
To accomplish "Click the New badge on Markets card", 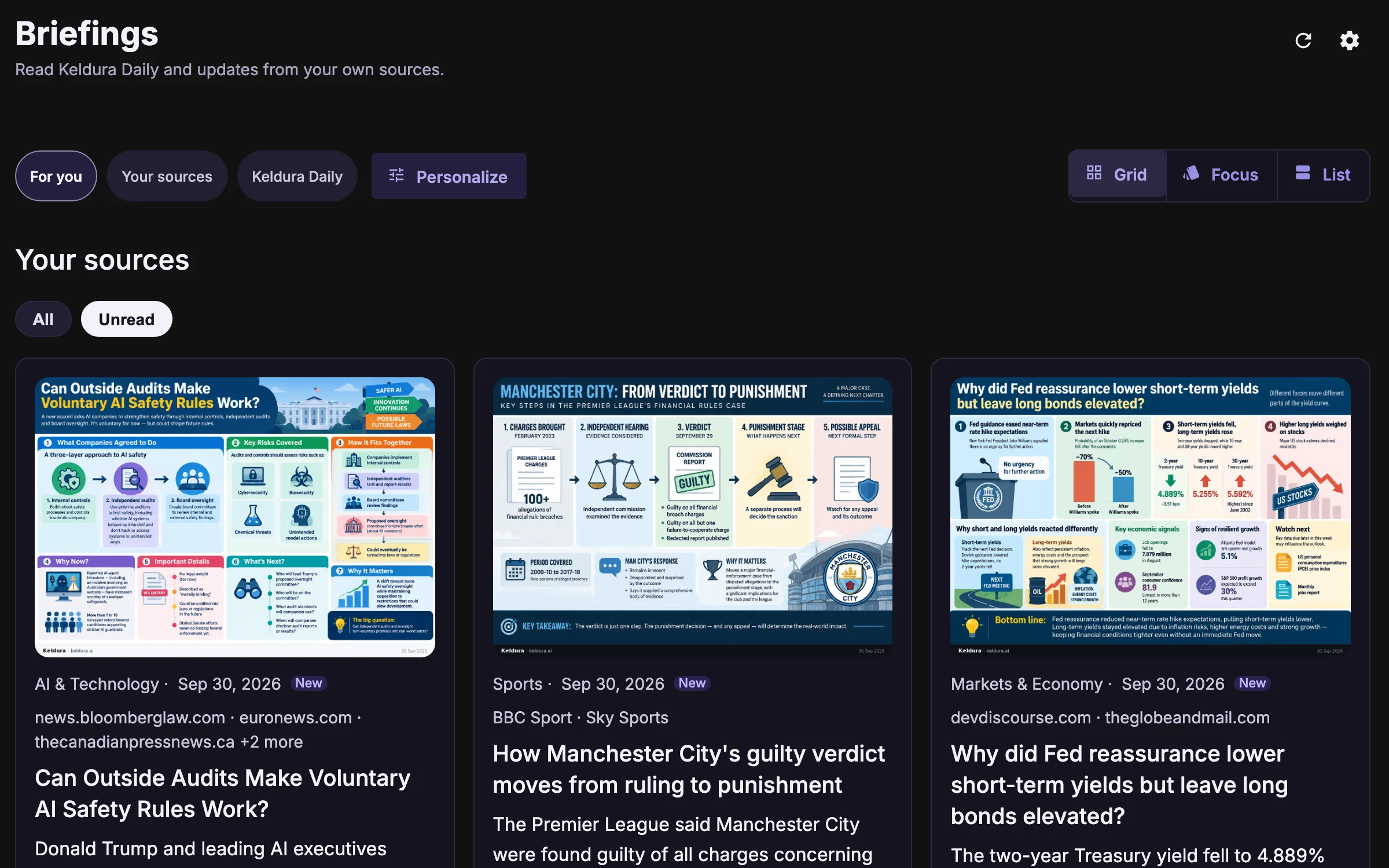I will [1252, 683].
